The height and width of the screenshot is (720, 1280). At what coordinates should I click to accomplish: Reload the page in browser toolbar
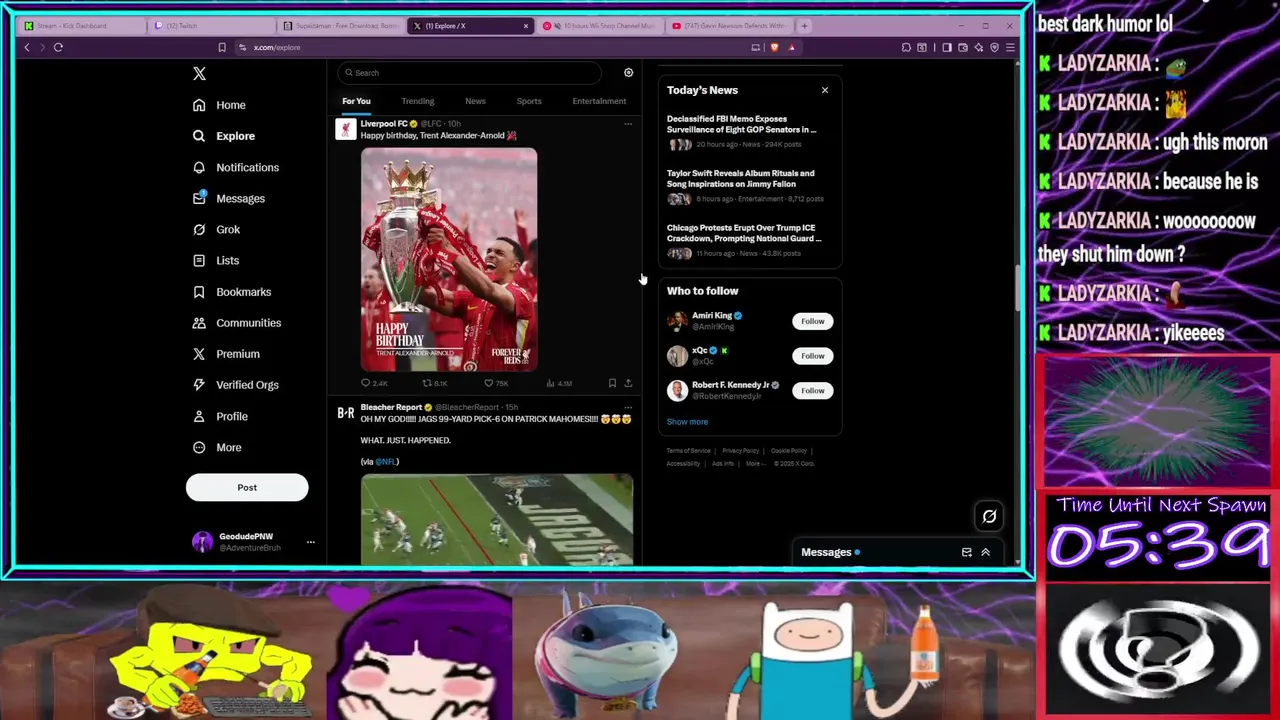[58, 47]
